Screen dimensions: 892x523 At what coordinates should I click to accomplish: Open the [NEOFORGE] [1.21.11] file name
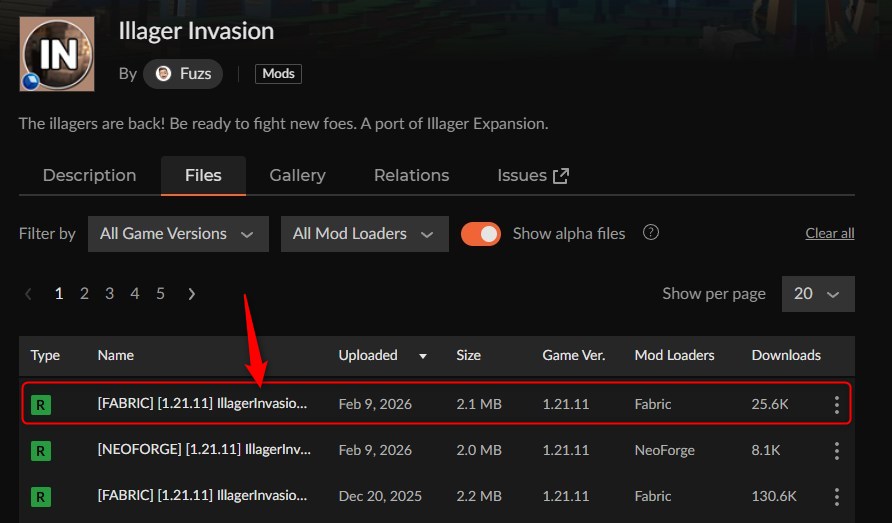tap(204, 450)
